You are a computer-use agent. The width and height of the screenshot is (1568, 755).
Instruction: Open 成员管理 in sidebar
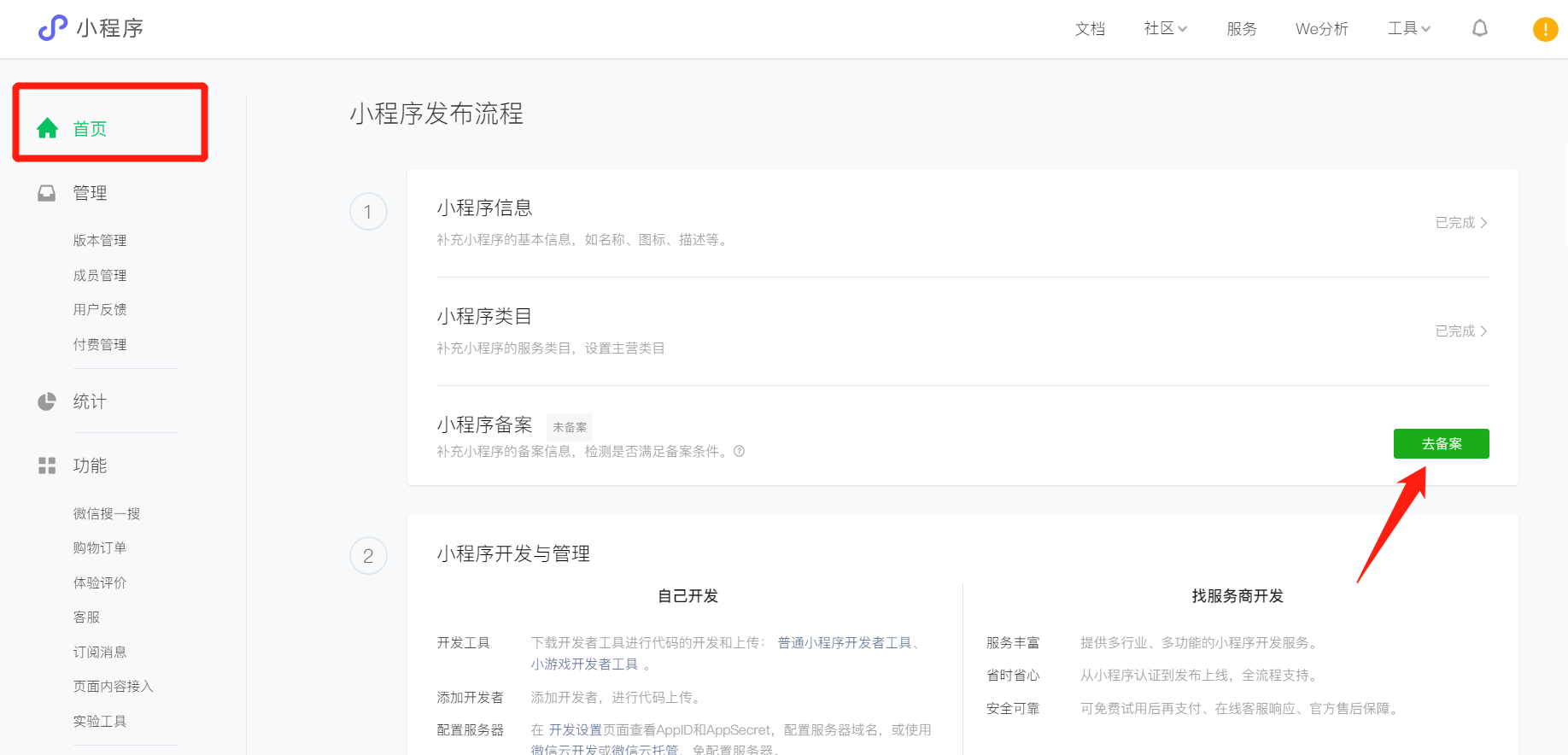click(100, 275)
